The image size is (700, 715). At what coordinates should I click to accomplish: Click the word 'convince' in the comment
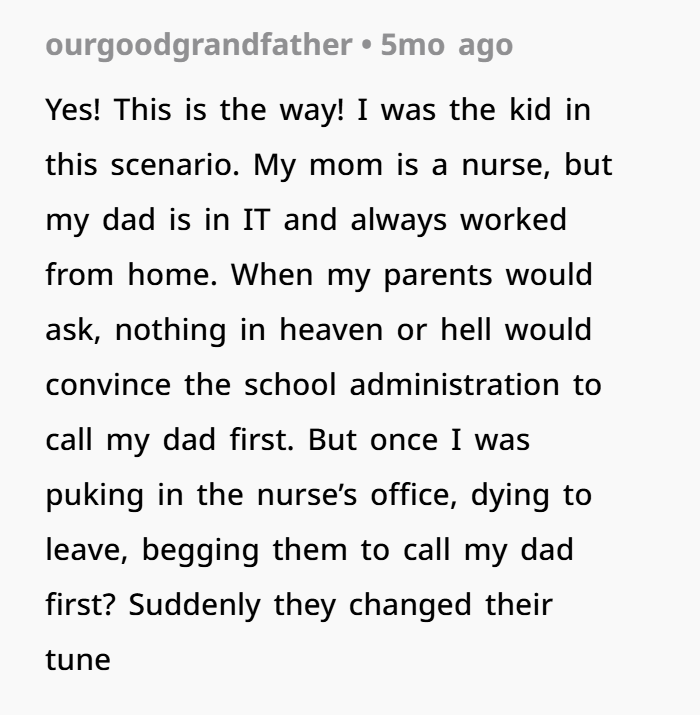109,385
